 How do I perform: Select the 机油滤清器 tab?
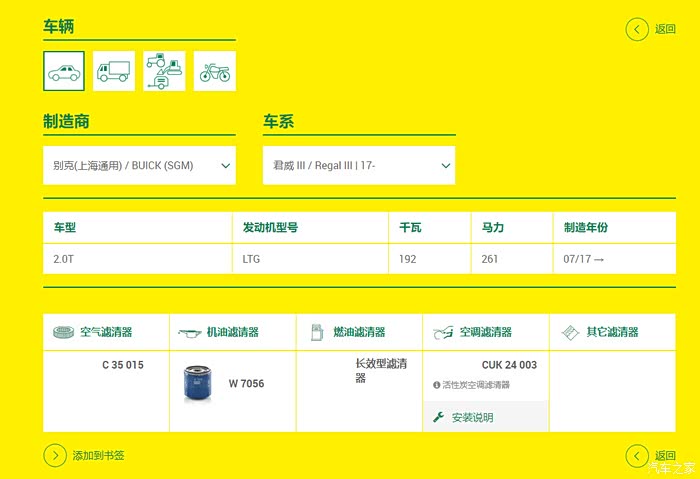click(x=232, y=332)
